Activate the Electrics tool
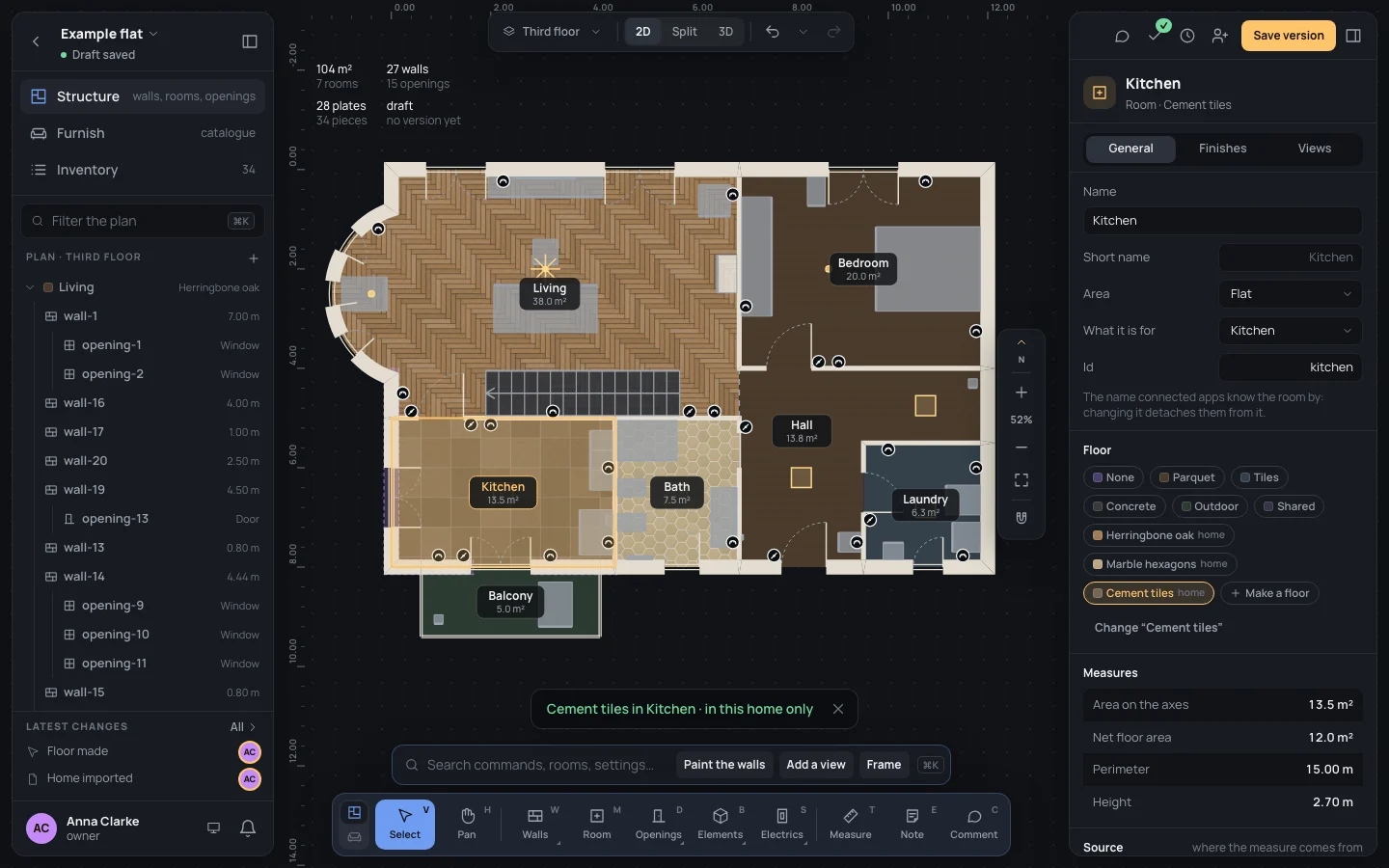This screenshot has height=868, width=1389. click(x=782, y=825)
